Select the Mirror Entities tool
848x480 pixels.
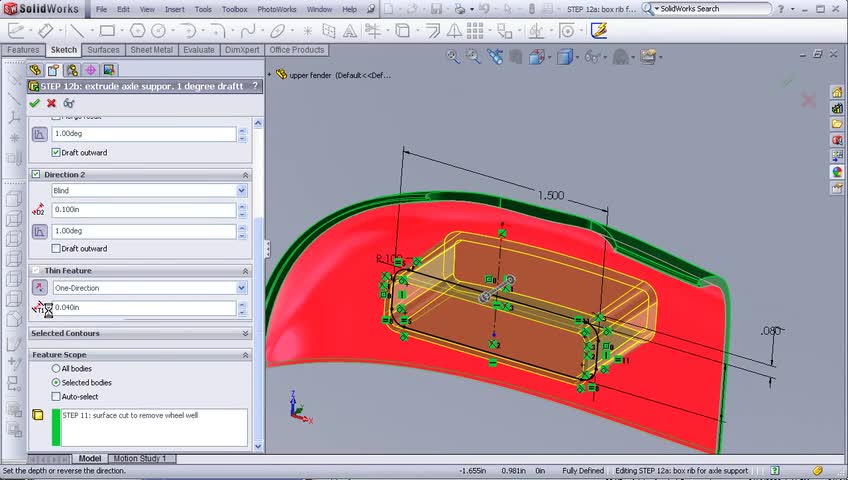coord(454,31)
